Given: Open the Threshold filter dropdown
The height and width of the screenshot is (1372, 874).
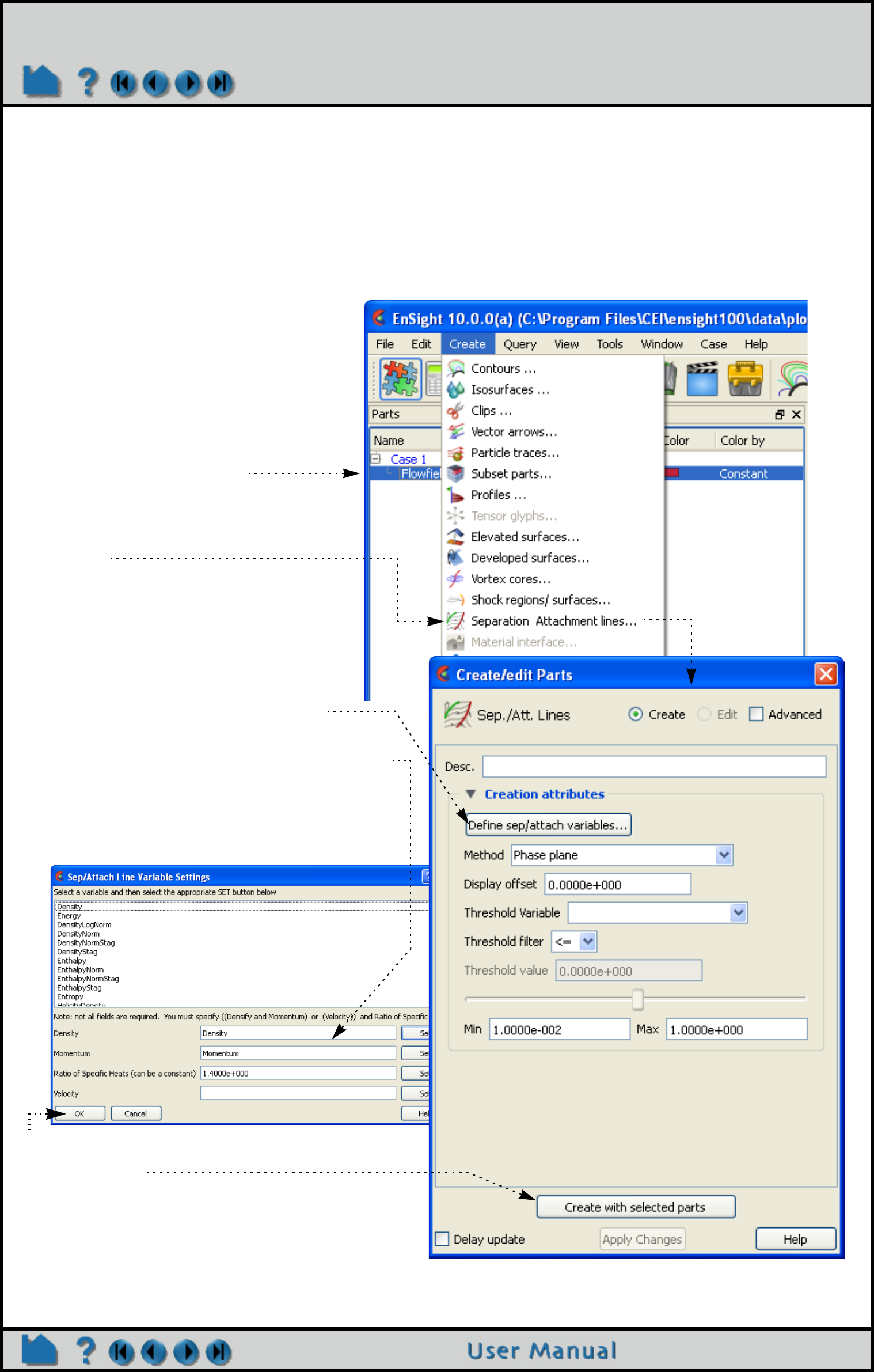Looking at the screenshot, I should coord(588,942).
